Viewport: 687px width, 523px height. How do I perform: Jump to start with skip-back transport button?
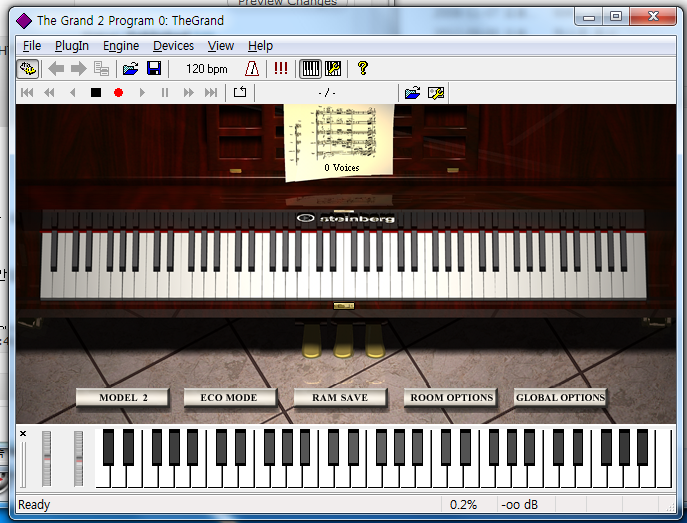tap(27, 92)
